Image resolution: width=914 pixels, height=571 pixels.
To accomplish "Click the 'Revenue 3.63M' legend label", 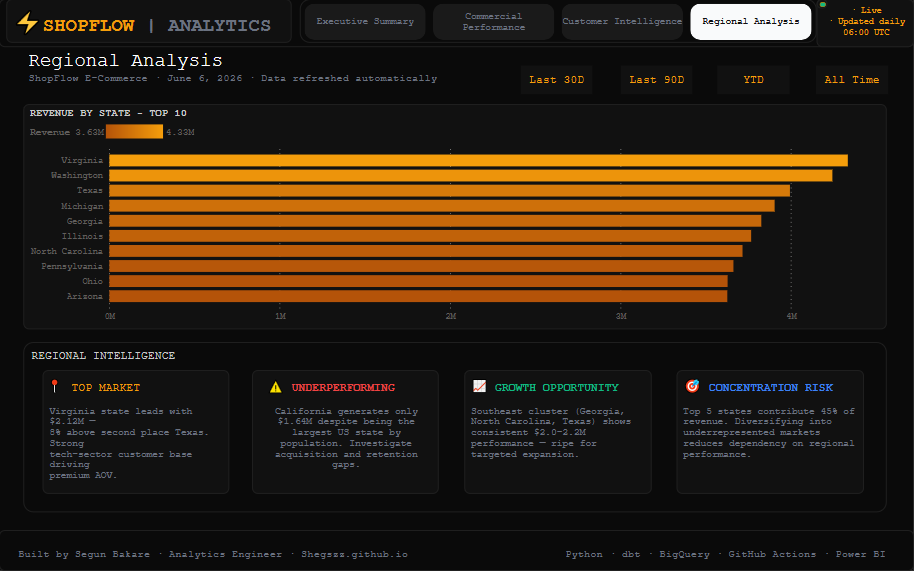I will [67, 132].
